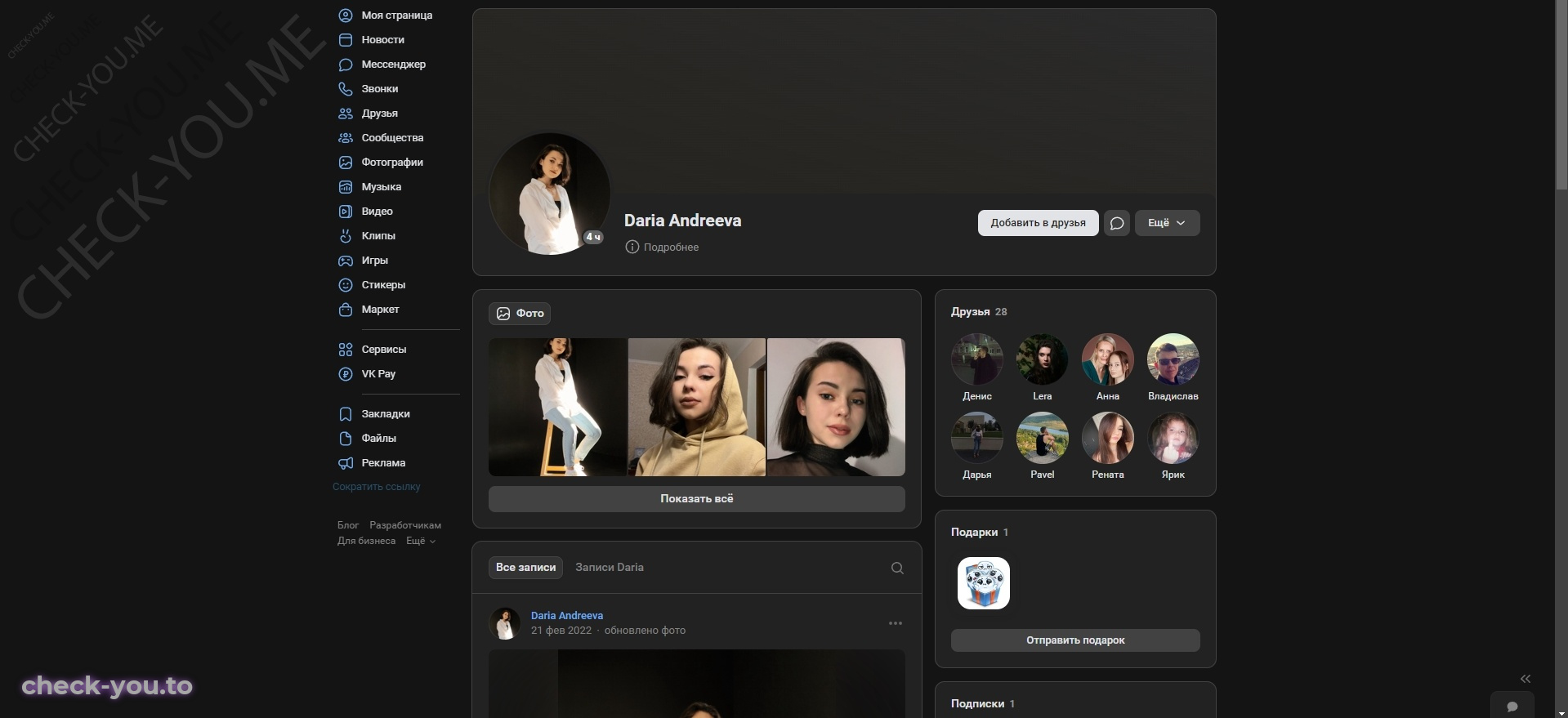The width and height of the screenshot is (1568, 718).
Task: Click the page vertical scrollbar
Action: click(x=1561, y=94)
